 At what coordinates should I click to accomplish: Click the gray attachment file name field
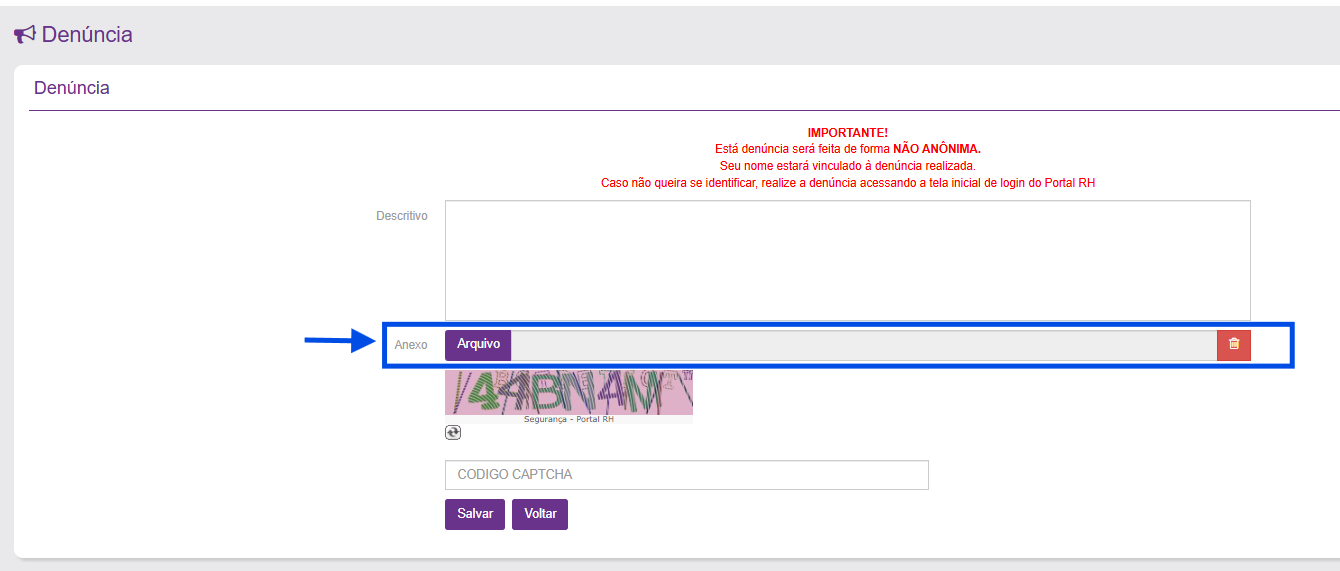pyautogui.click(x=863, y=345)
